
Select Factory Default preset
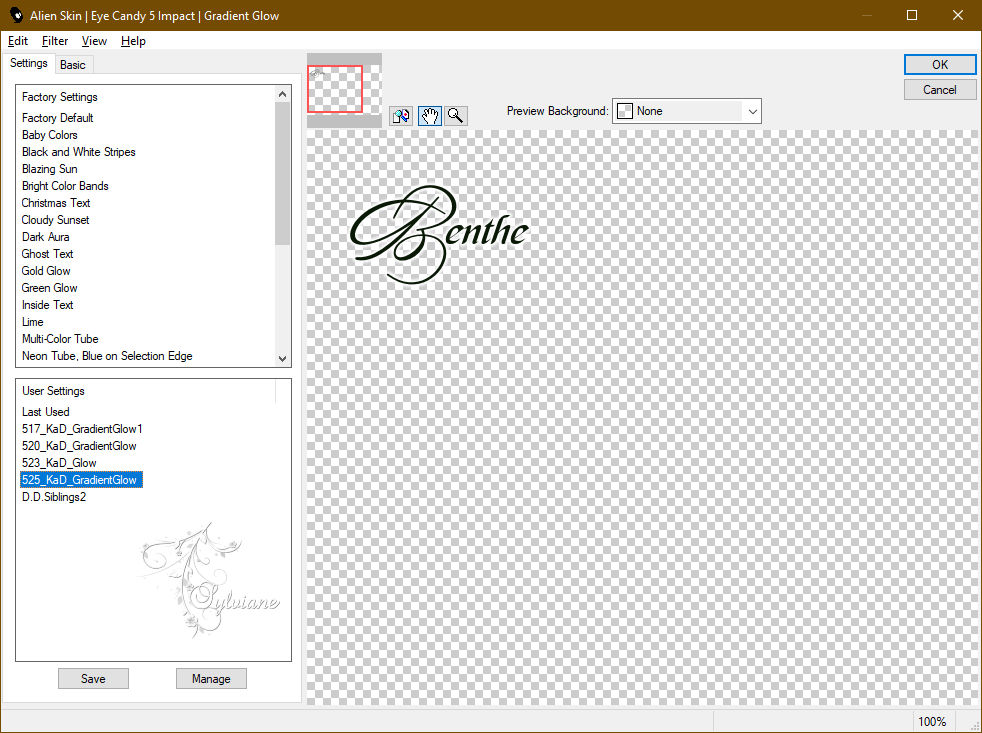(58, 118)
